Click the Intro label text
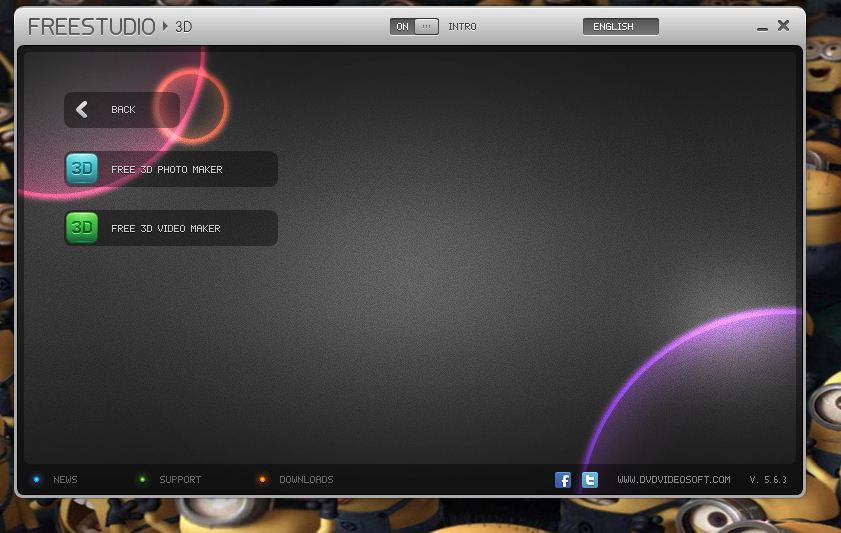The width and height of the screenshot is (841, 533). pos(462,26)
